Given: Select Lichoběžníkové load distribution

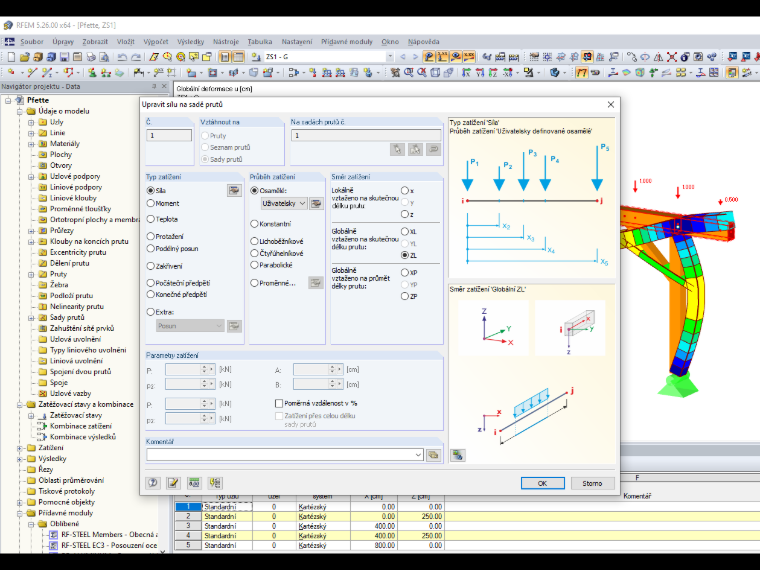Looking at the screenshot, I should pos(254,241).
